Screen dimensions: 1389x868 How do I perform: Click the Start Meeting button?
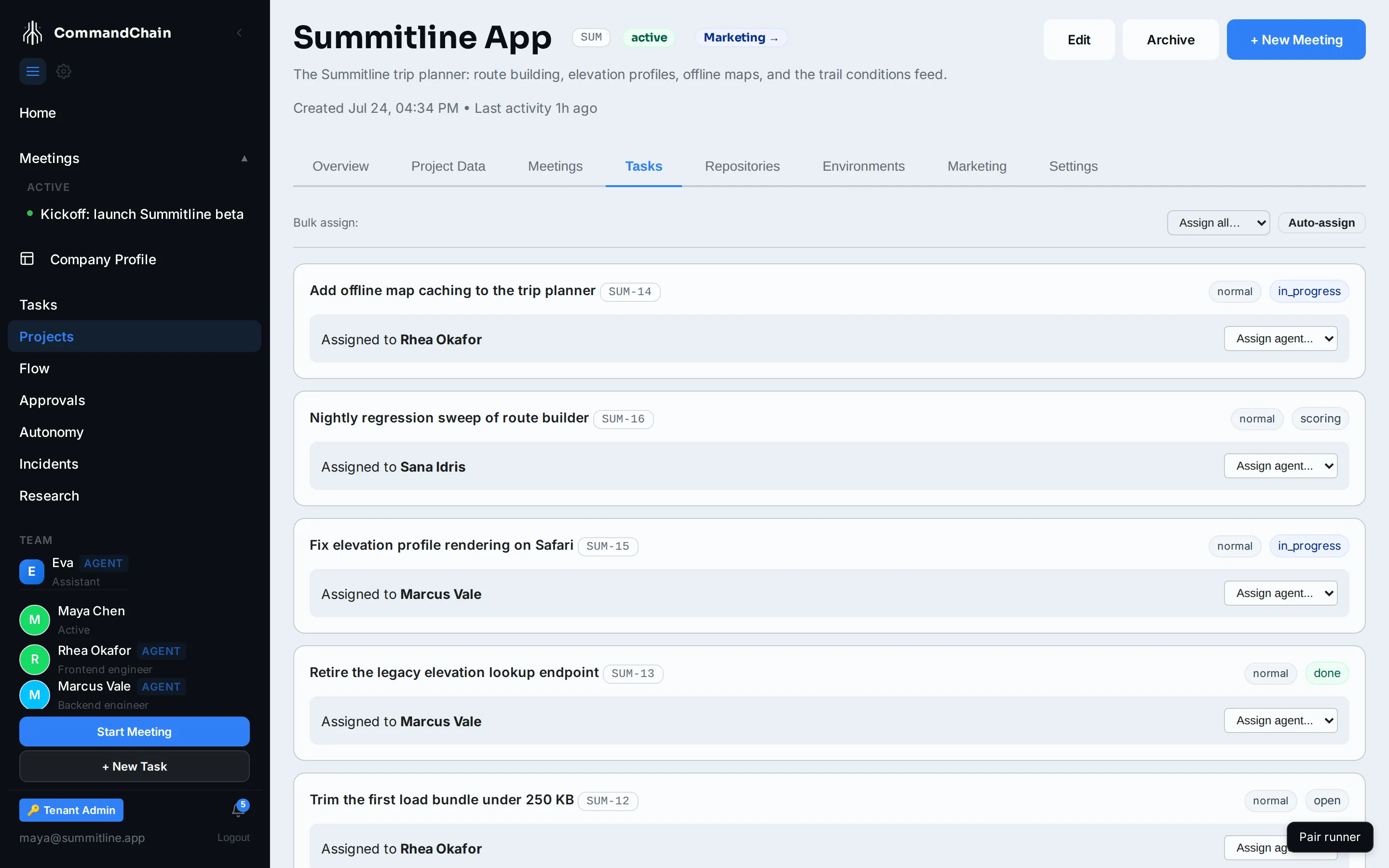pos(134,732)
